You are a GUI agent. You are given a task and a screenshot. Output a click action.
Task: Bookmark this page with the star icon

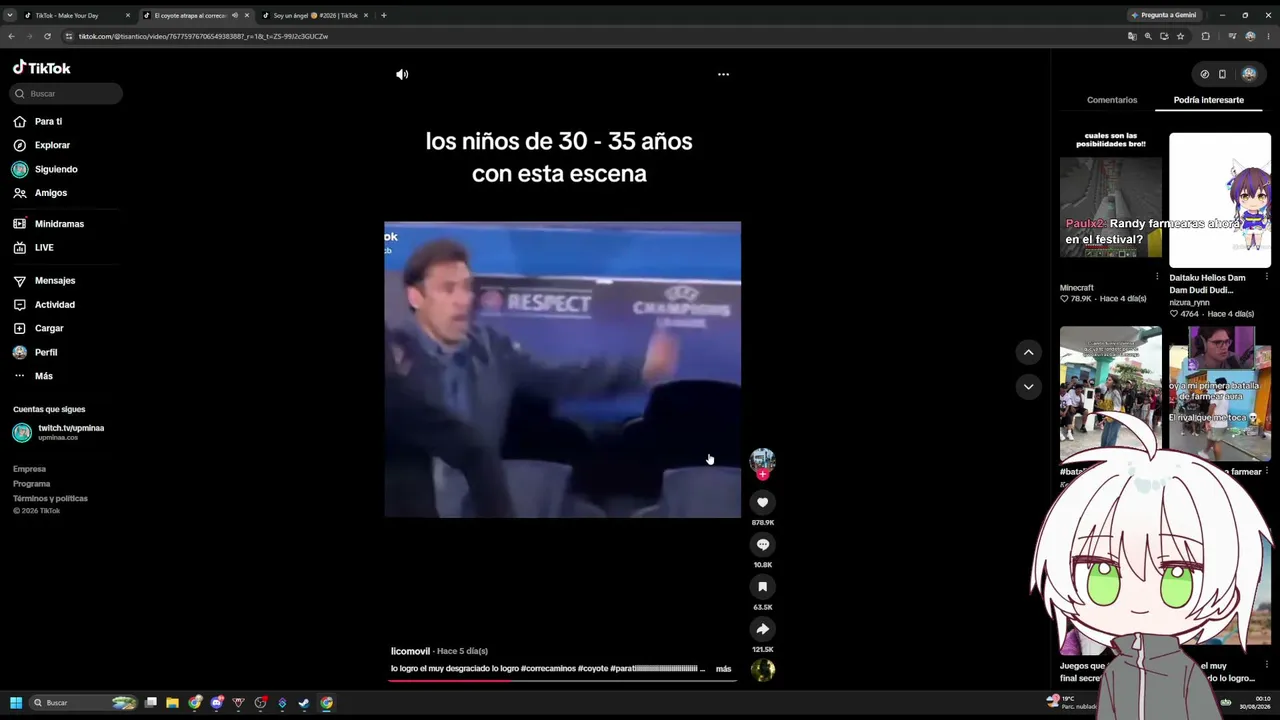[1180, 36]
